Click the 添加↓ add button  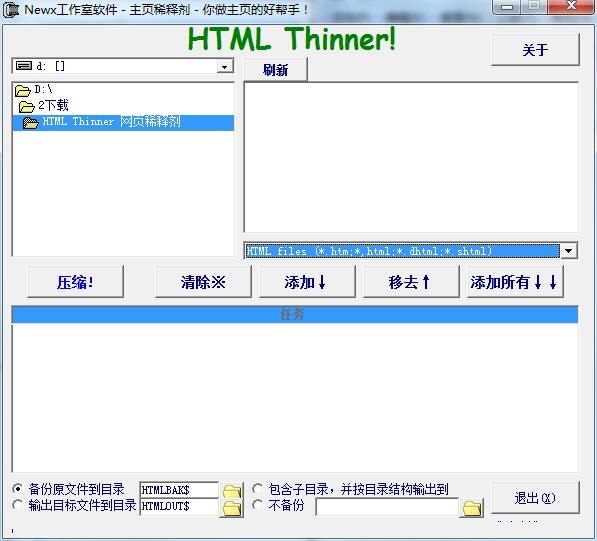click(307, 282)
